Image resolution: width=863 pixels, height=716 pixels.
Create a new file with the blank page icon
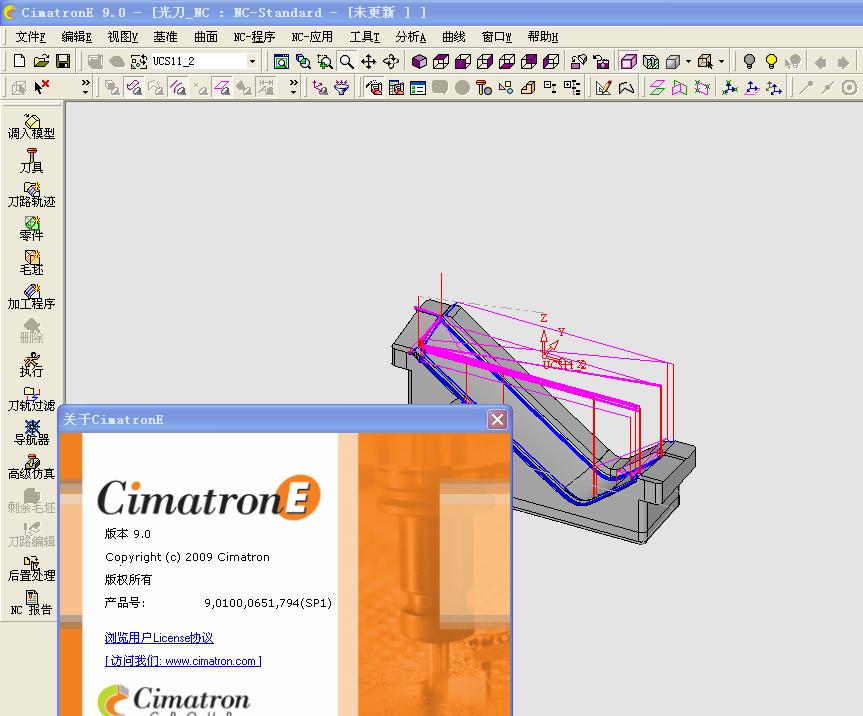(x=19, y=61)
